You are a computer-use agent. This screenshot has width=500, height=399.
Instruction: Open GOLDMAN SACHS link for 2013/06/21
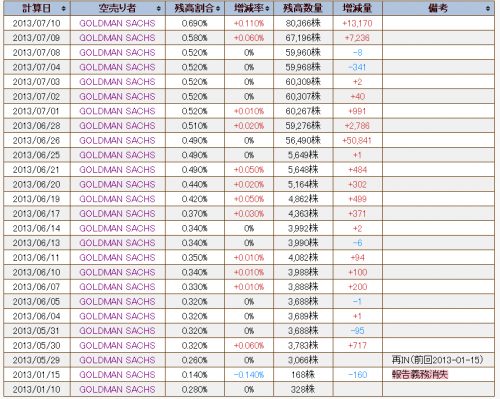117,170
